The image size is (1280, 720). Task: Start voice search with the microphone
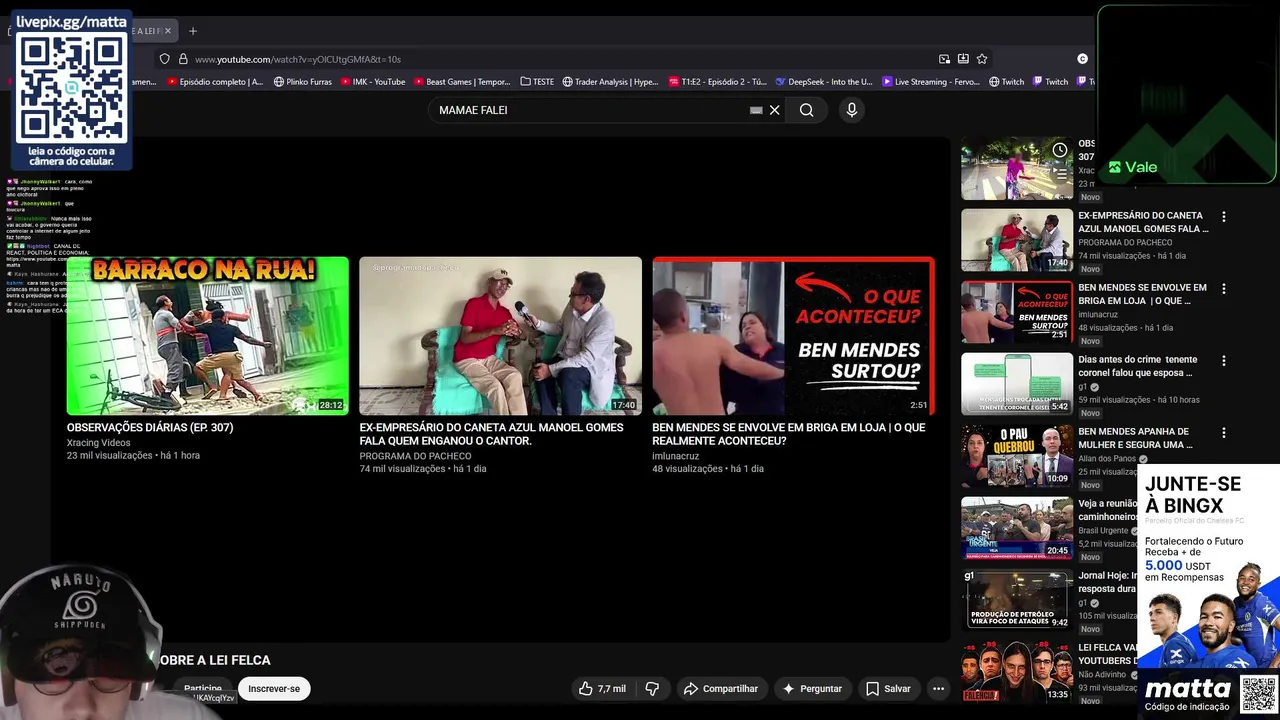tap(851, 110)
